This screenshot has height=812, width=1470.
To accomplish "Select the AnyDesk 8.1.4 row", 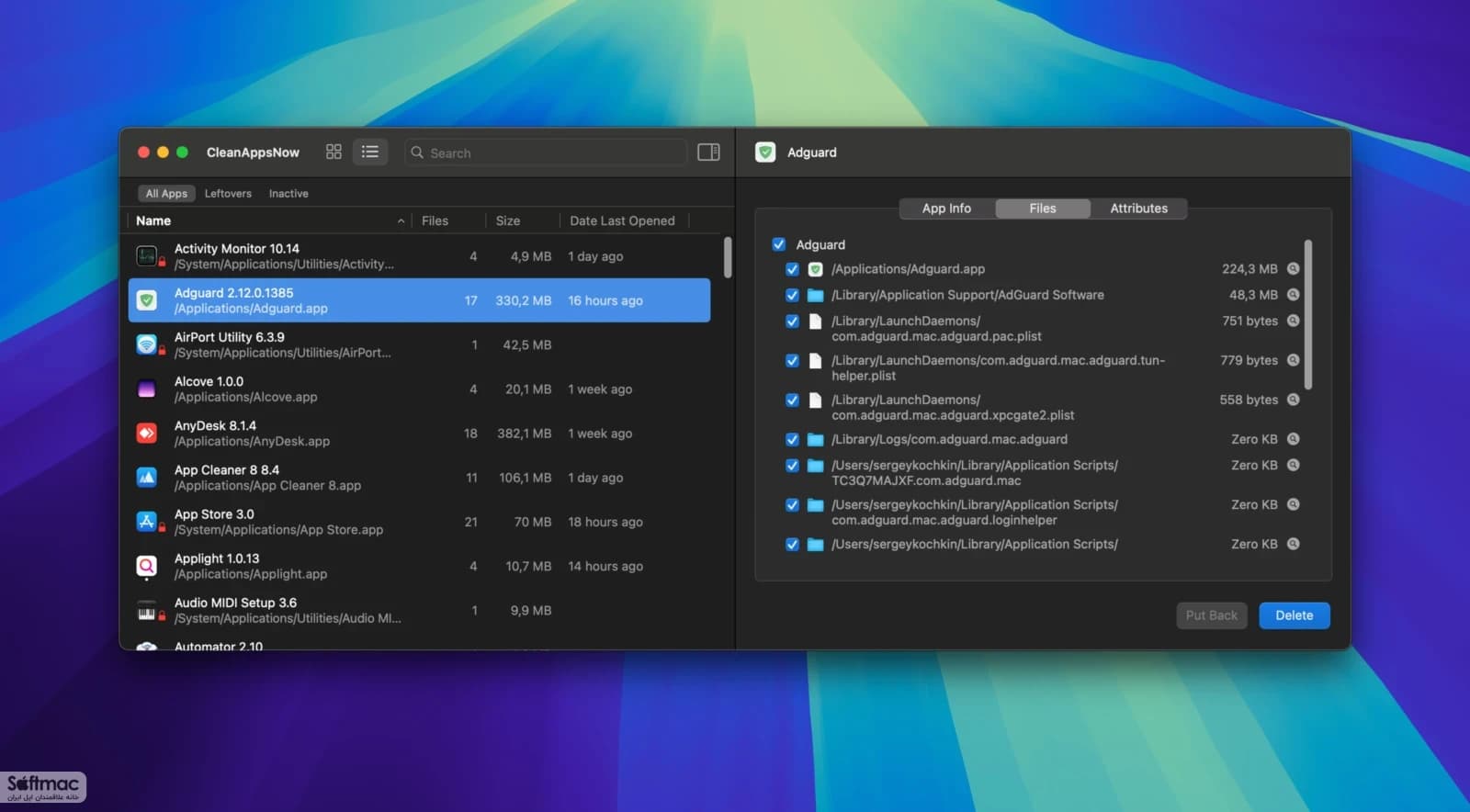I will click(419, 433).
